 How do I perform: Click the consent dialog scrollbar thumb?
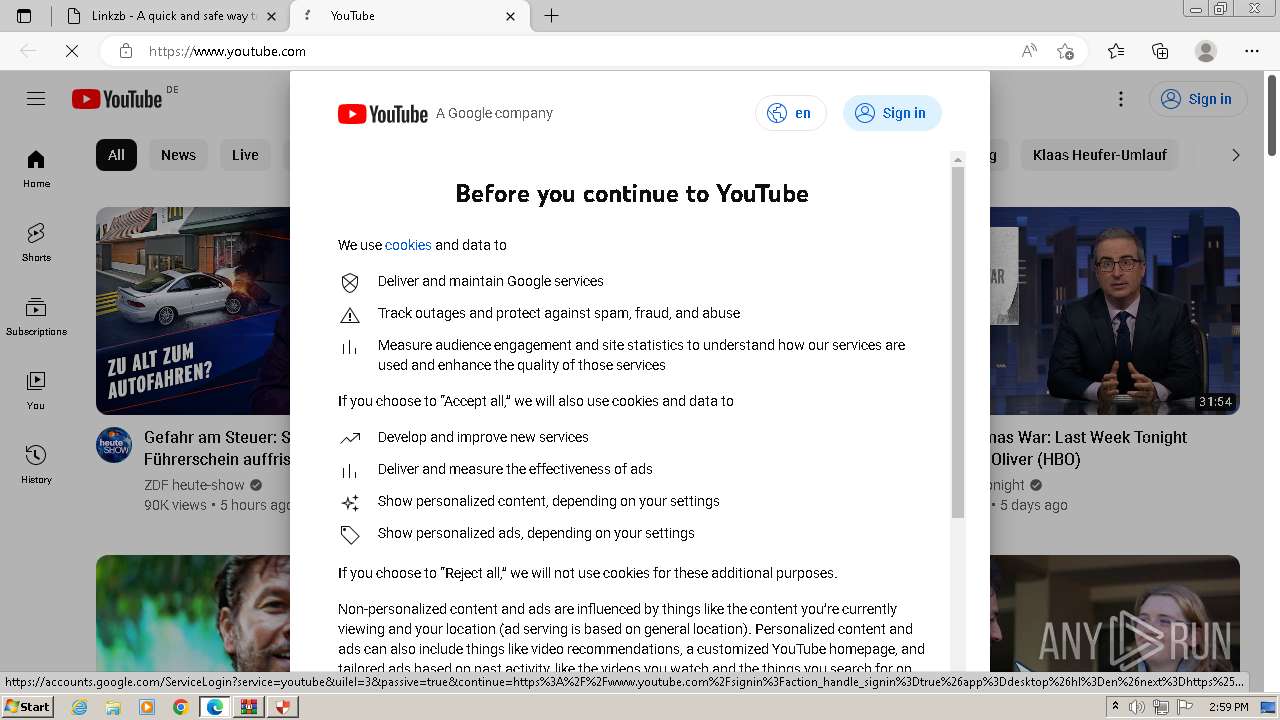(958, 342)
